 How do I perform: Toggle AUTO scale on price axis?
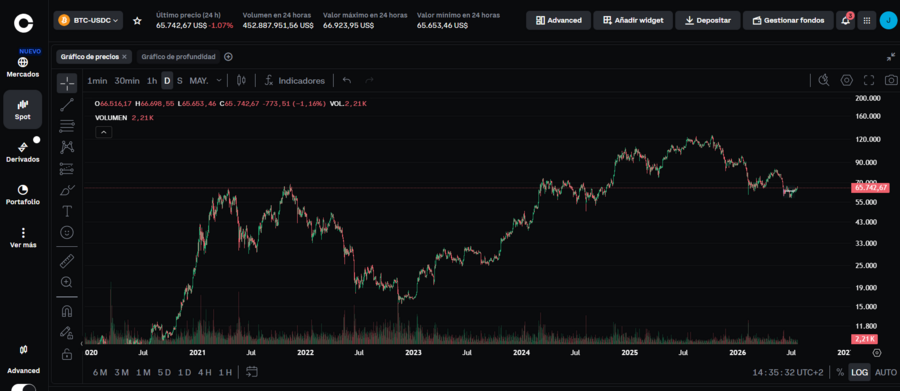885,372
